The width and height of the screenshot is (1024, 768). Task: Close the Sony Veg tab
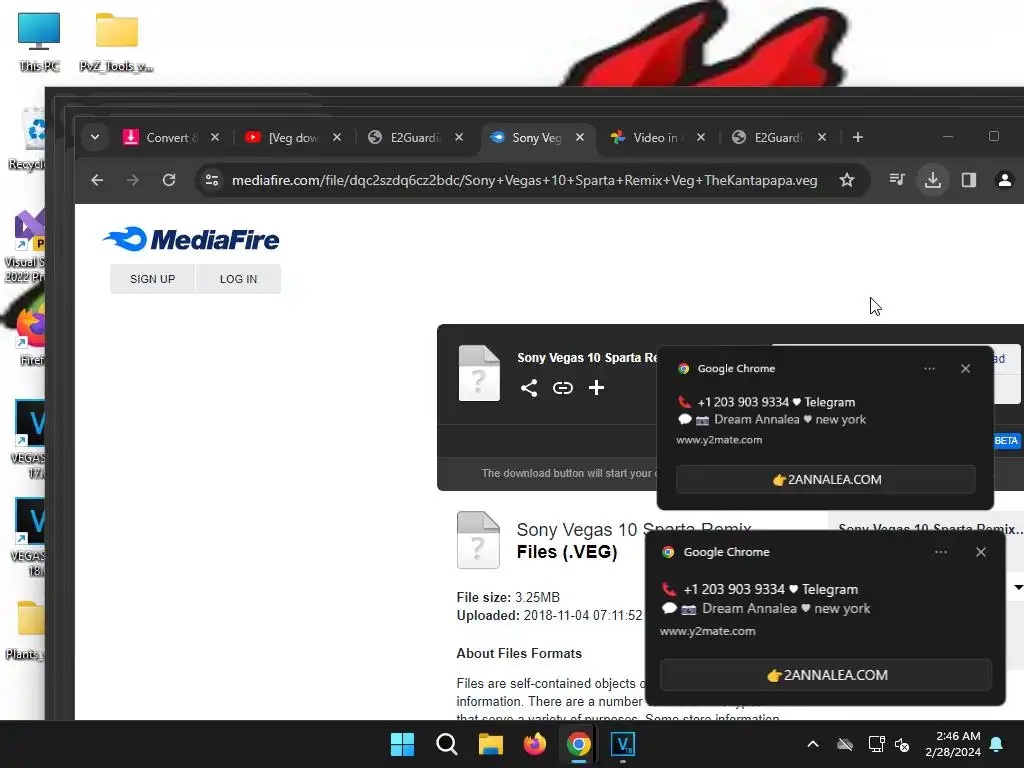(579, 137)
